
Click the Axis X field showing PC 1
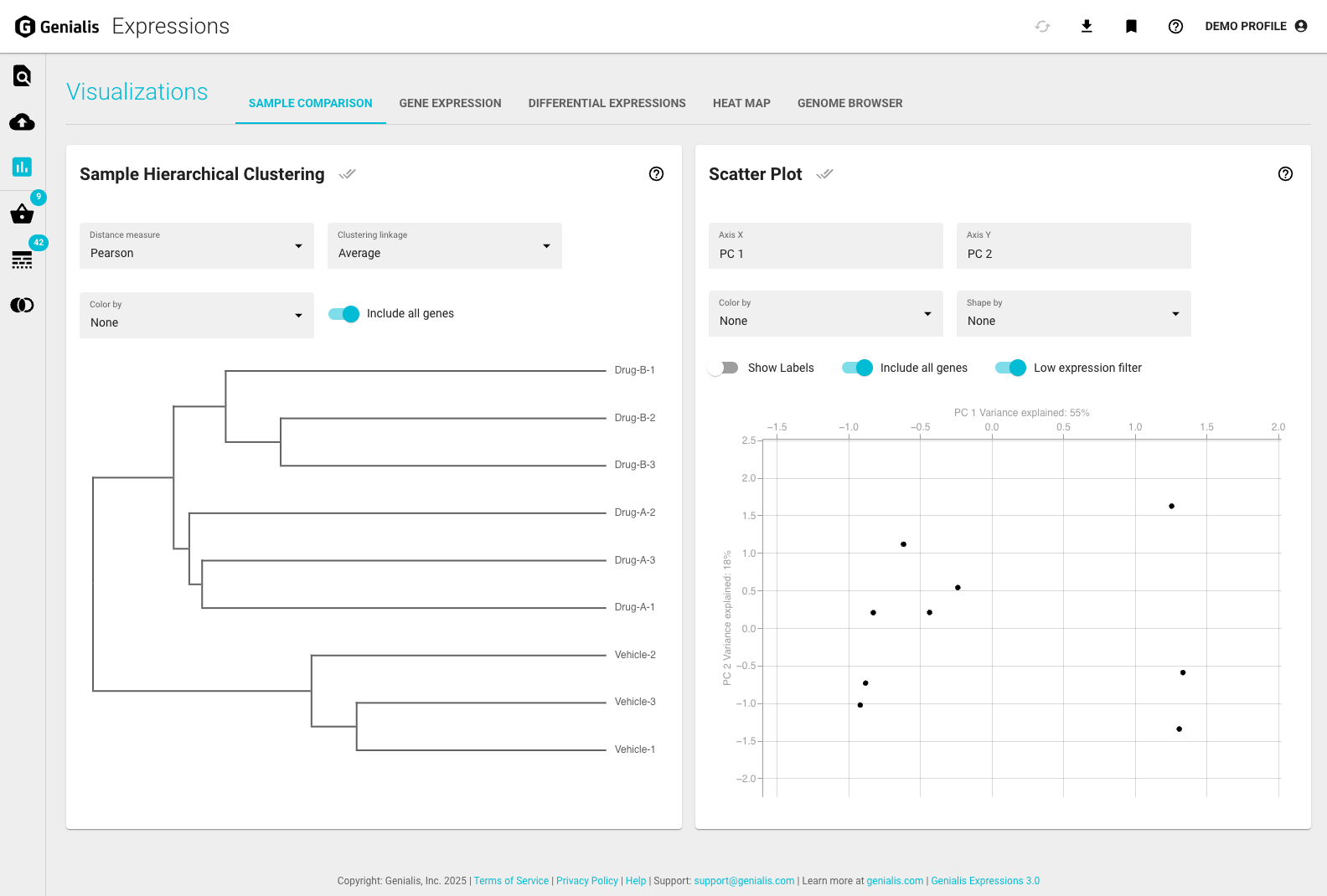(825, 246)
